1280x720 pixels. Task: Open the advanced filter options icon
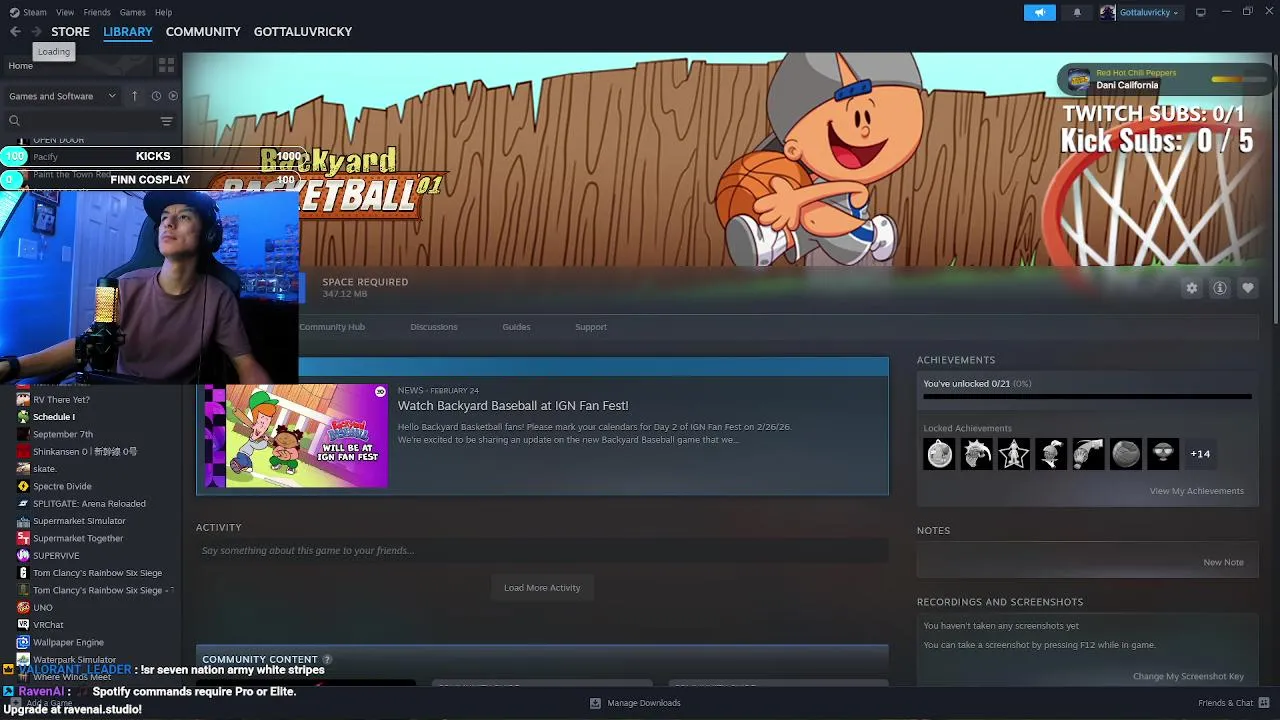pos(167,121)
